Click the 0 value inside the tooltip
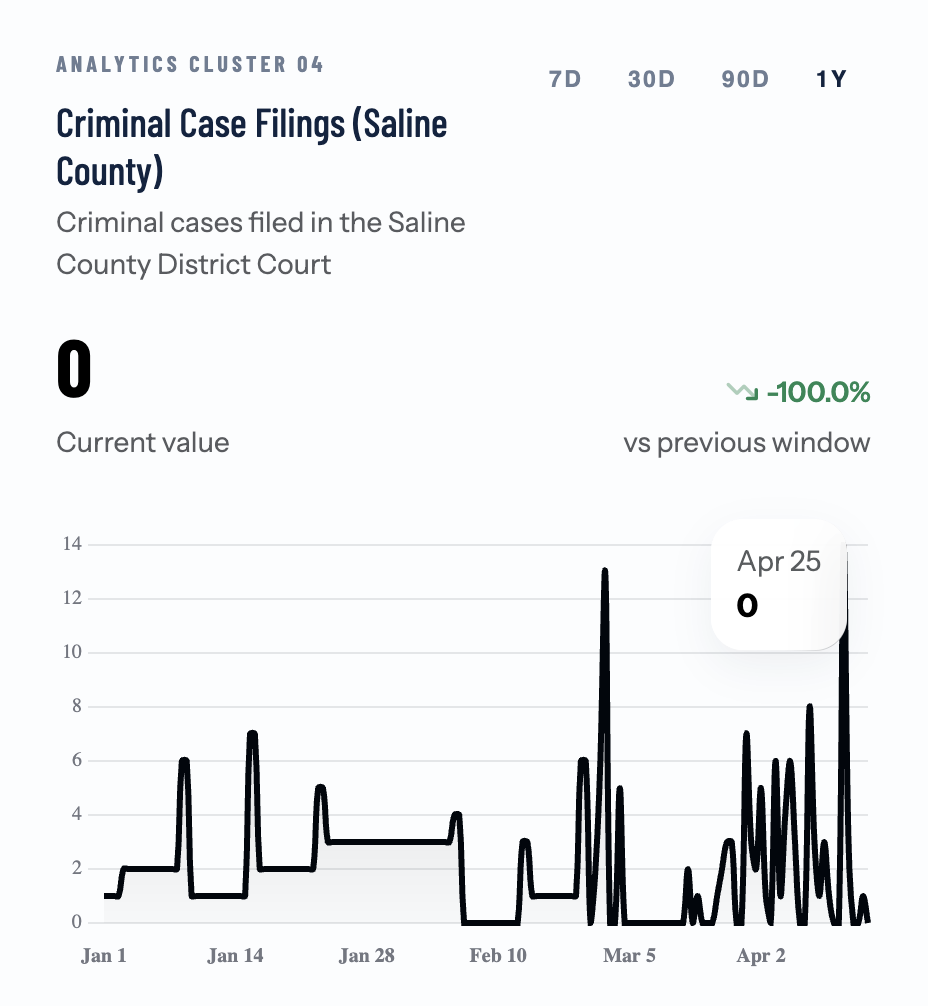928x1006 pixels. pyautogui.click(x=747, y=607)
